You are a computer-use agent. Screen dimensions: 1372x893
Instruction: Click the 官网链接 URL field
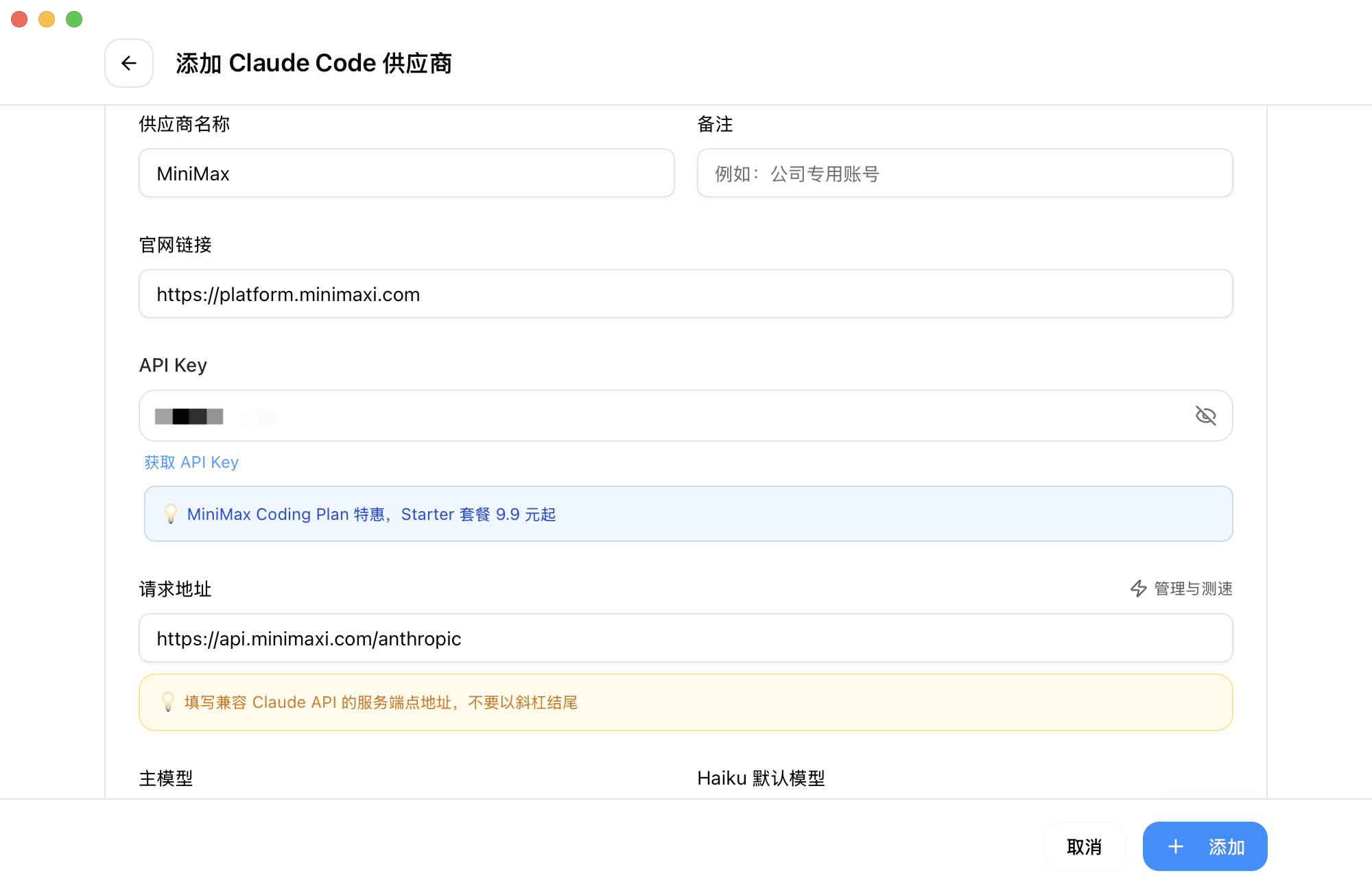(686, 294)
